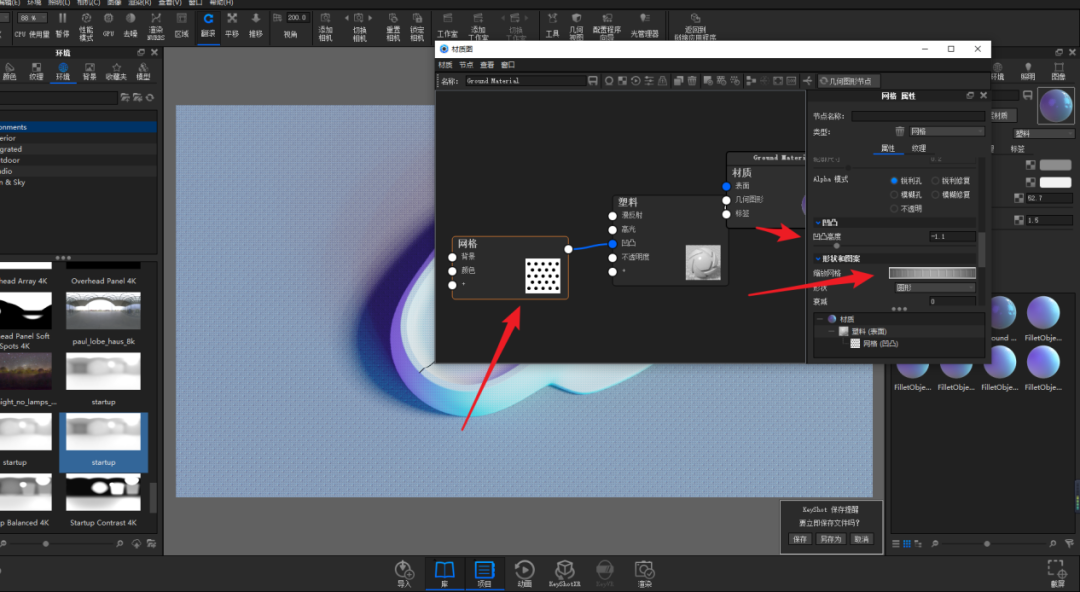Click trash icon in material graph toolbar
Screen dimensions: 1080x592
pos(692,81)
